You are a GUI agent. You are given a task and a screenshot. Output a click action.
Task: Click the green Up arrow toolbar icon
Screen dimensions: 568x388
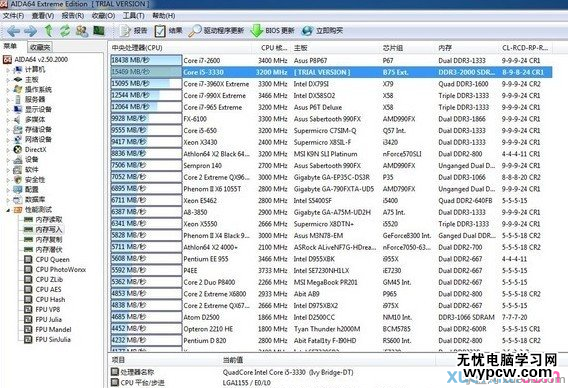(49, 31)
